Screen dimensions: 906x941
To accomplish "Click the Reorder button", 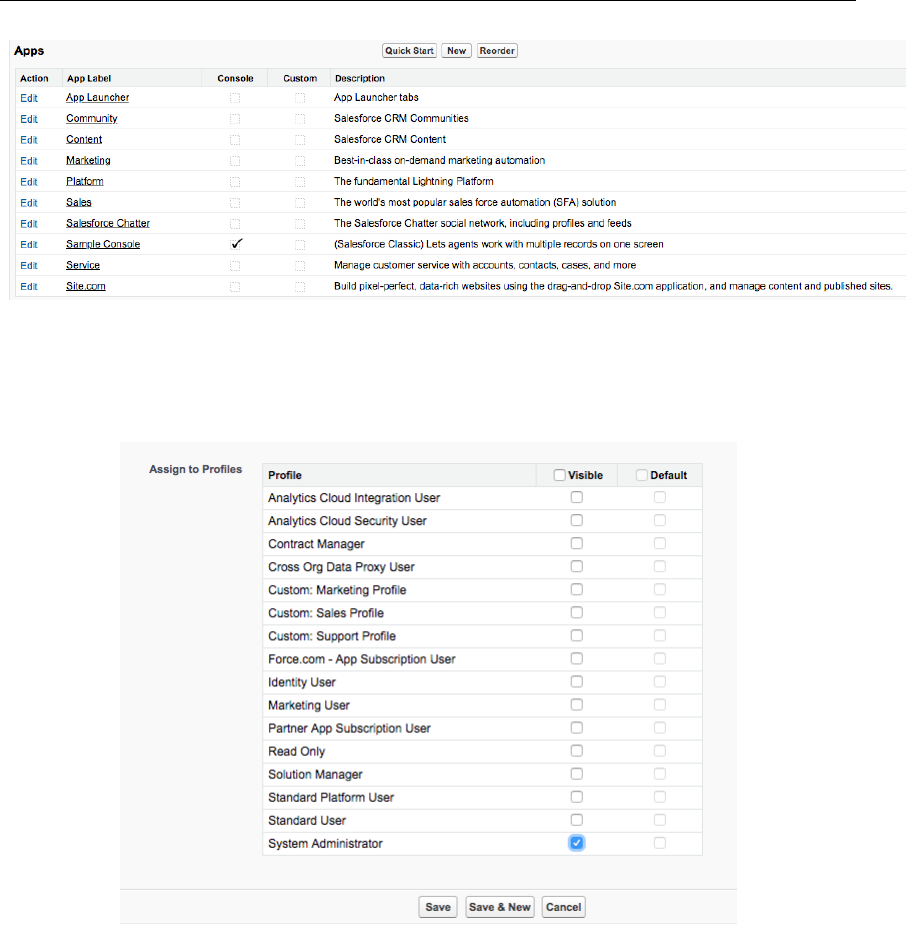I will click(x=497, y=51).
